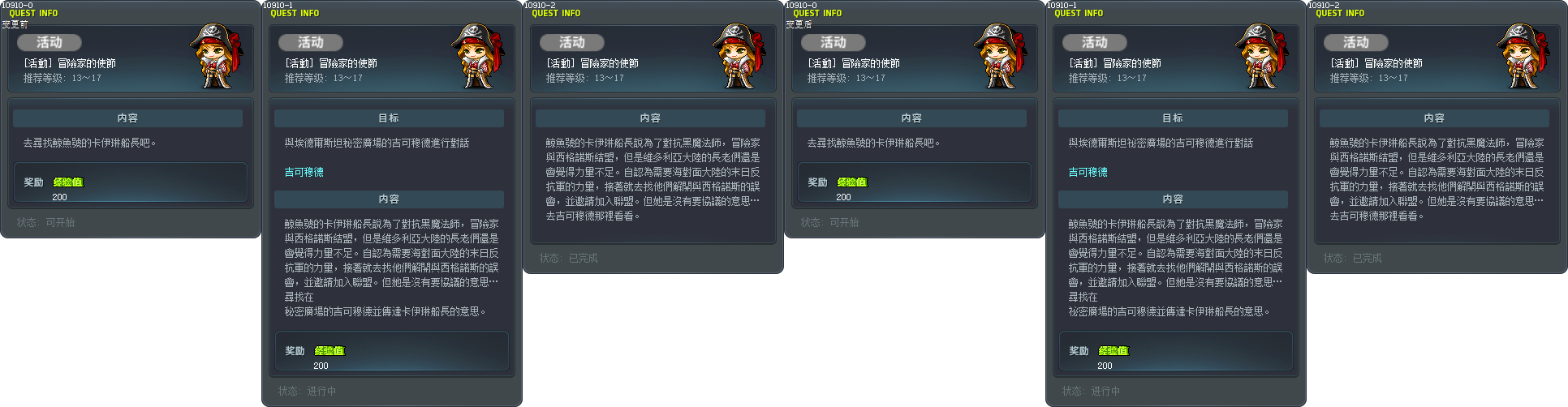Click the QUEST INFO title of the last 10910-2 panel
The width and height of the screenshot is (1568, 407).
[x=1340, y=14]
